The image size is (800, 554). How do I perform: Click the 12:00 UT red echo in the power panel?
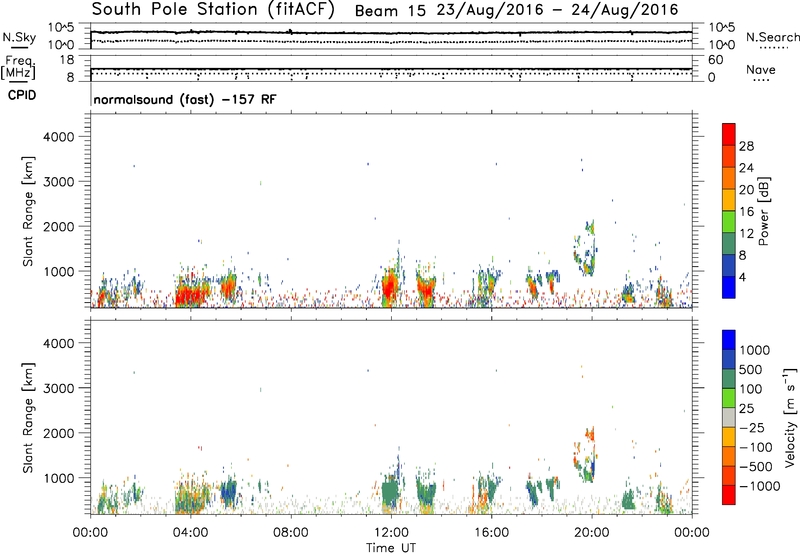[390, 288]
